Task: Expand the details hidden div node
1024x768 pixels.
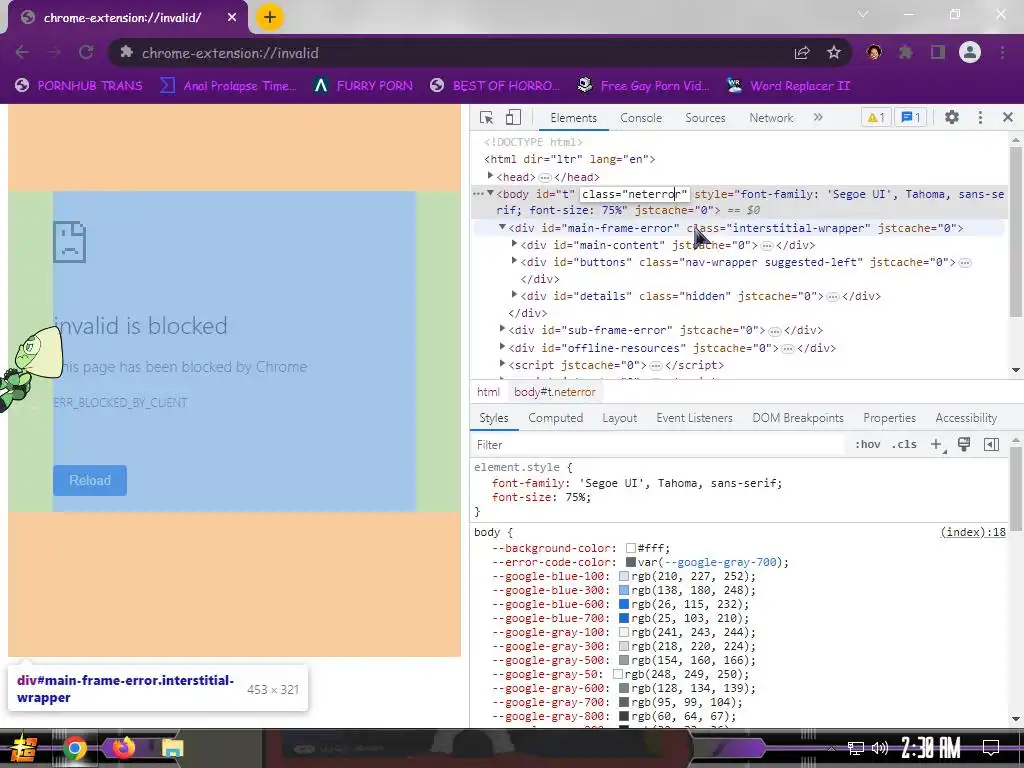Action: (x=514, y=295)
